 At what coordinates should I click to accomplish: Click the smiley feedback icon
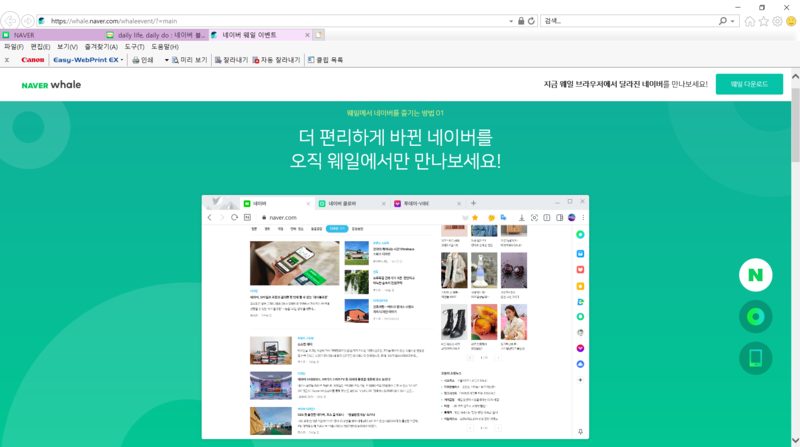point(791,21)
